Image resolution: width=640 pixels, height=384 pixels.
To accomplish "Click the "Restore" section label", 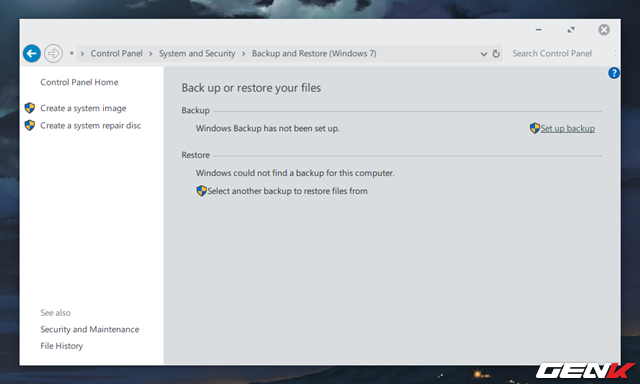I will 196,155.
